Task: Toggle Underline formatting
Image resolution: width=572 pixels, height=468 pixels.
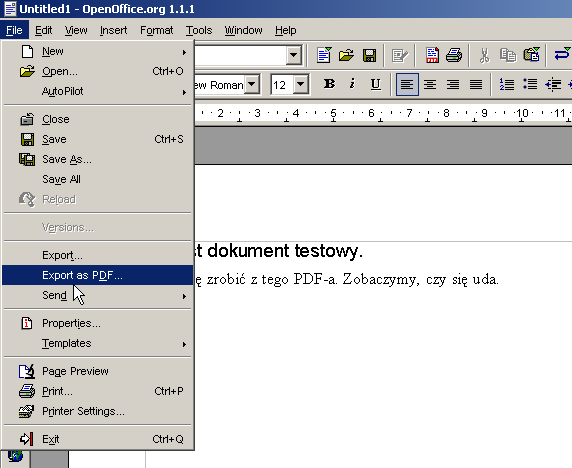Action: [375, 84]
